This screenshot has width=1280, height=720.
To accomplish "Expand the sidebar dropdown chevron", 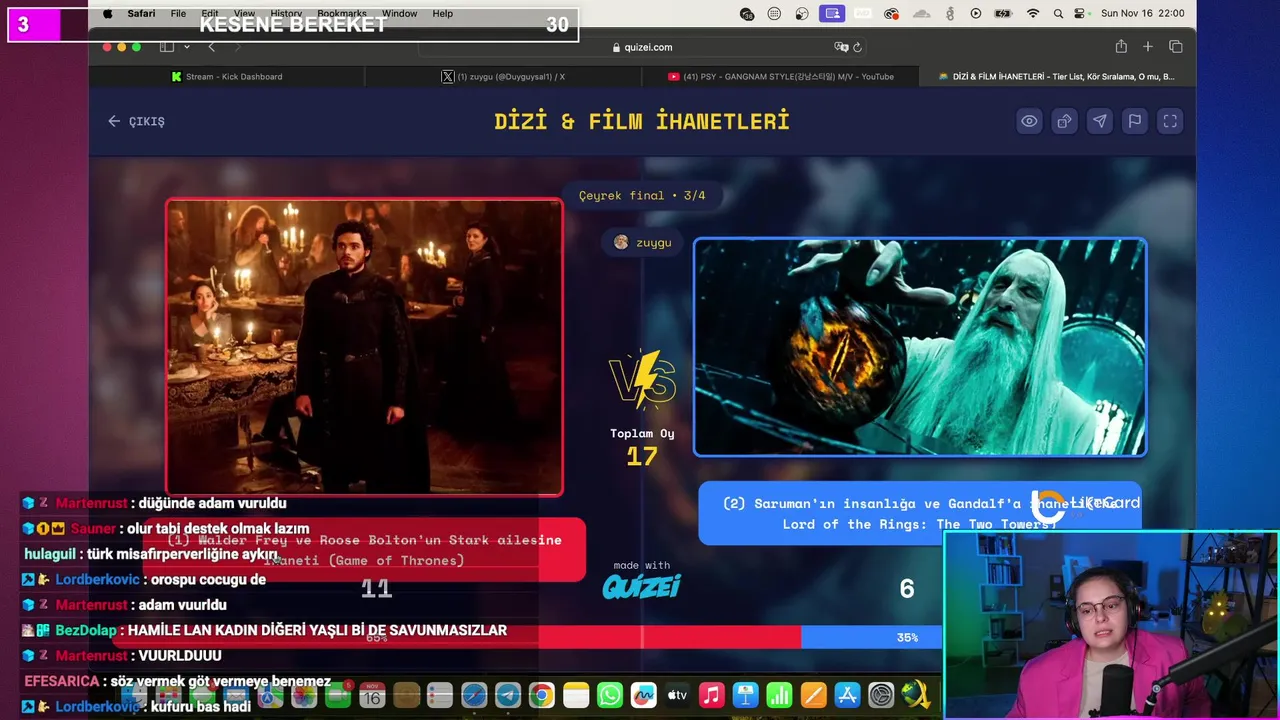I will pyautogui.click(x=186, y=47).
